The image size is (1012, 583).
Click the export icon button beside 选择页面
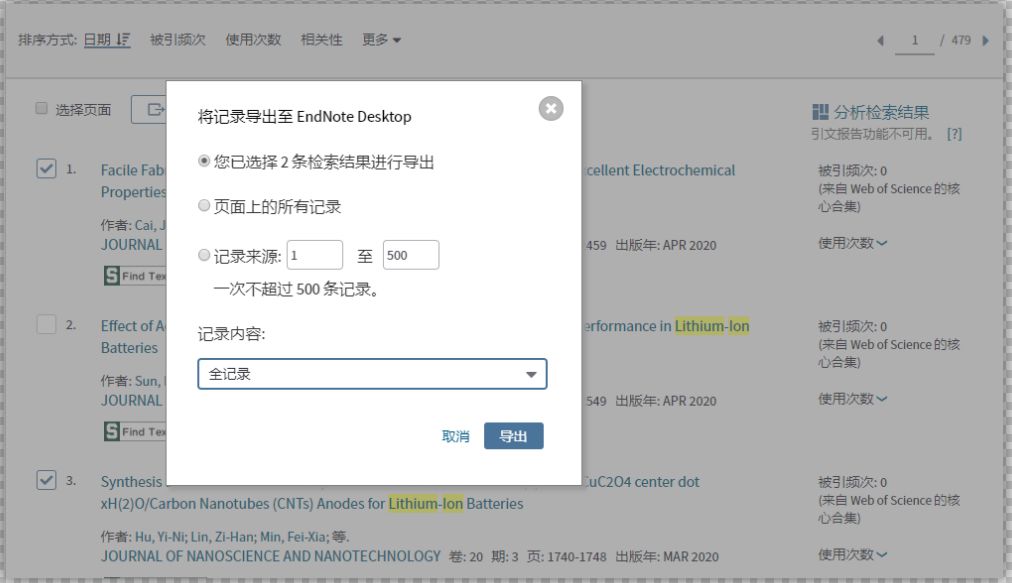pos(149,110)
